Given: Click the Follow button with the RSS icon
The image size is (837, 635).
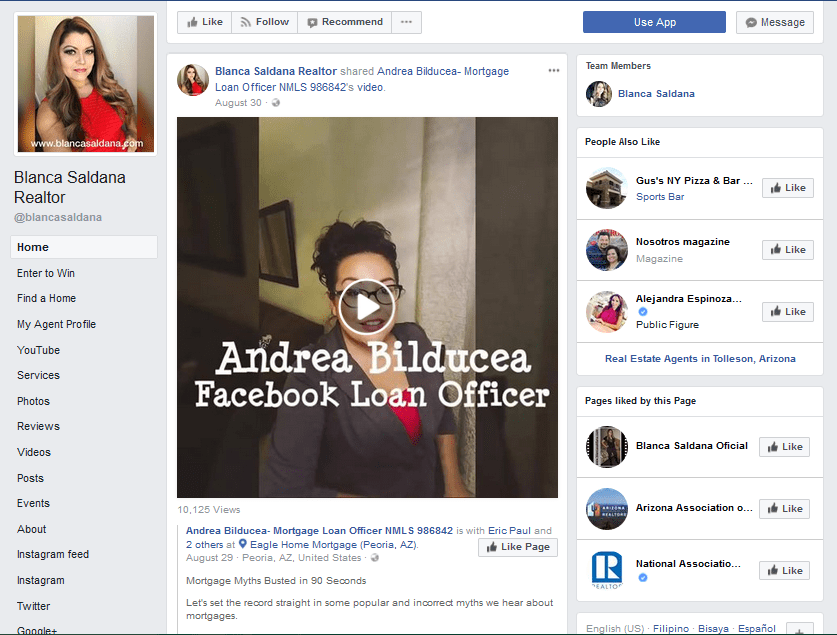Looking at the screenshot, I should pyautogui.click(x=264, y=22).
